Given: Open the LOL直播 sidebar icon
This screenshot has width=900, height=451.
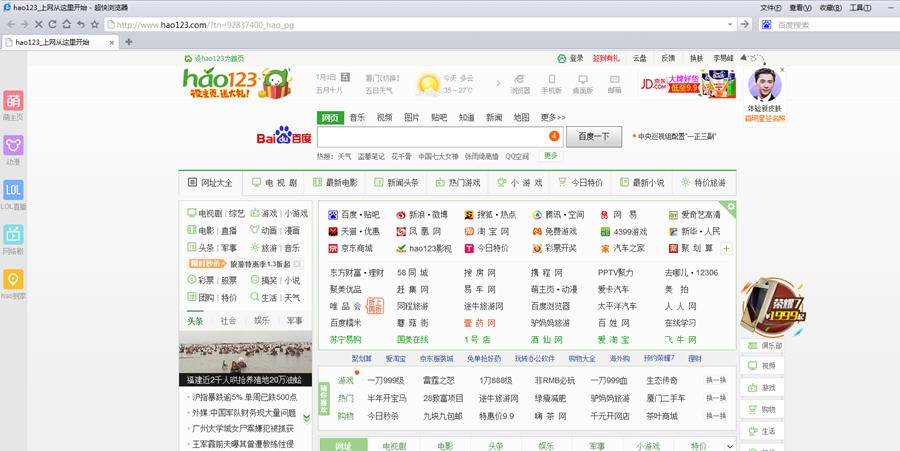Looking at the screenshot, I should coord(13,190).
